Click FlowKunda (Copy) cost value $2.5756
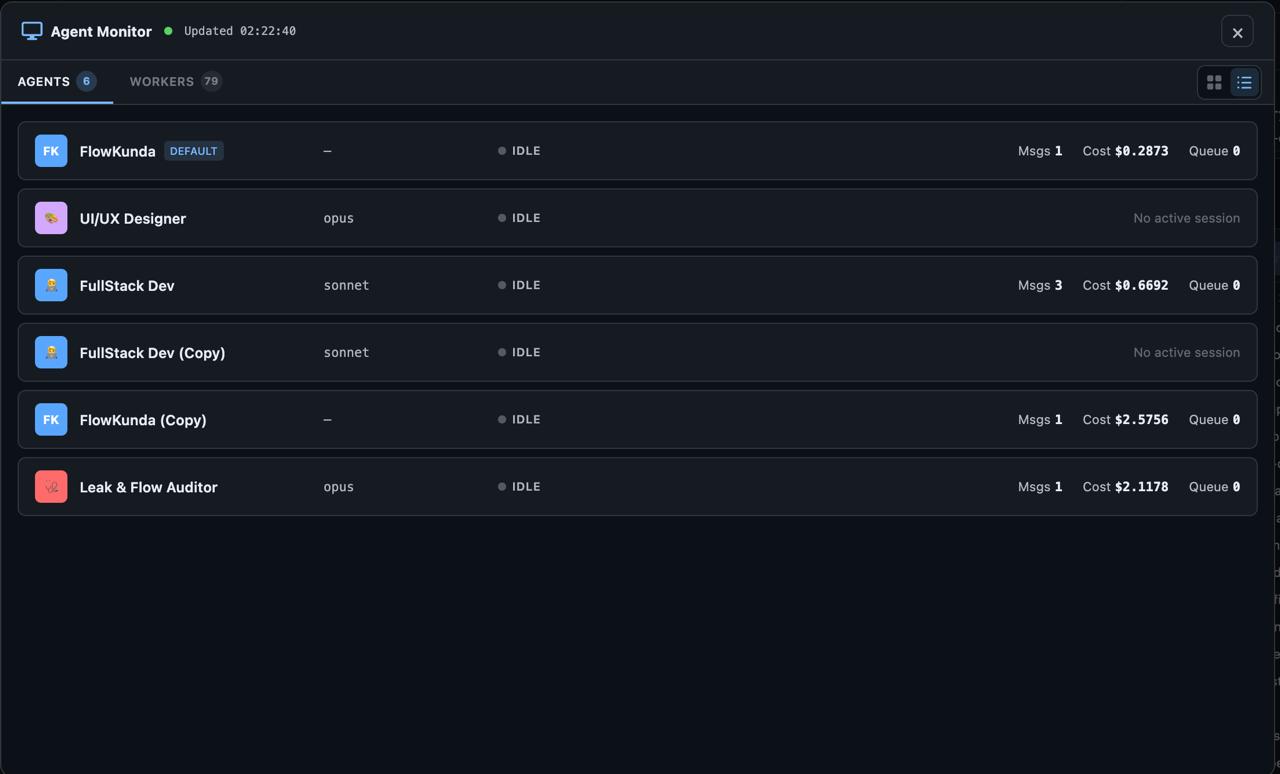The image size is (1280, 774). (1141, 419)
